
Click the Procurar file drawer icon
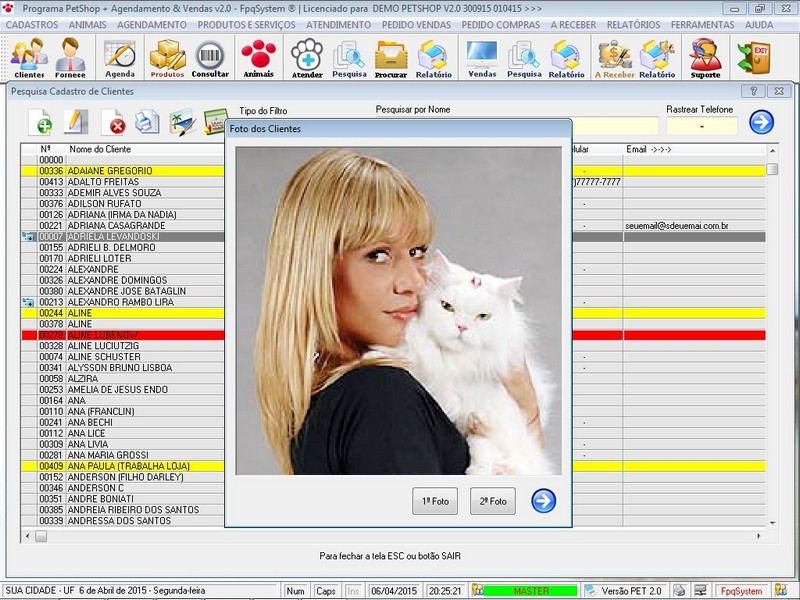click(x=391, y=58)
